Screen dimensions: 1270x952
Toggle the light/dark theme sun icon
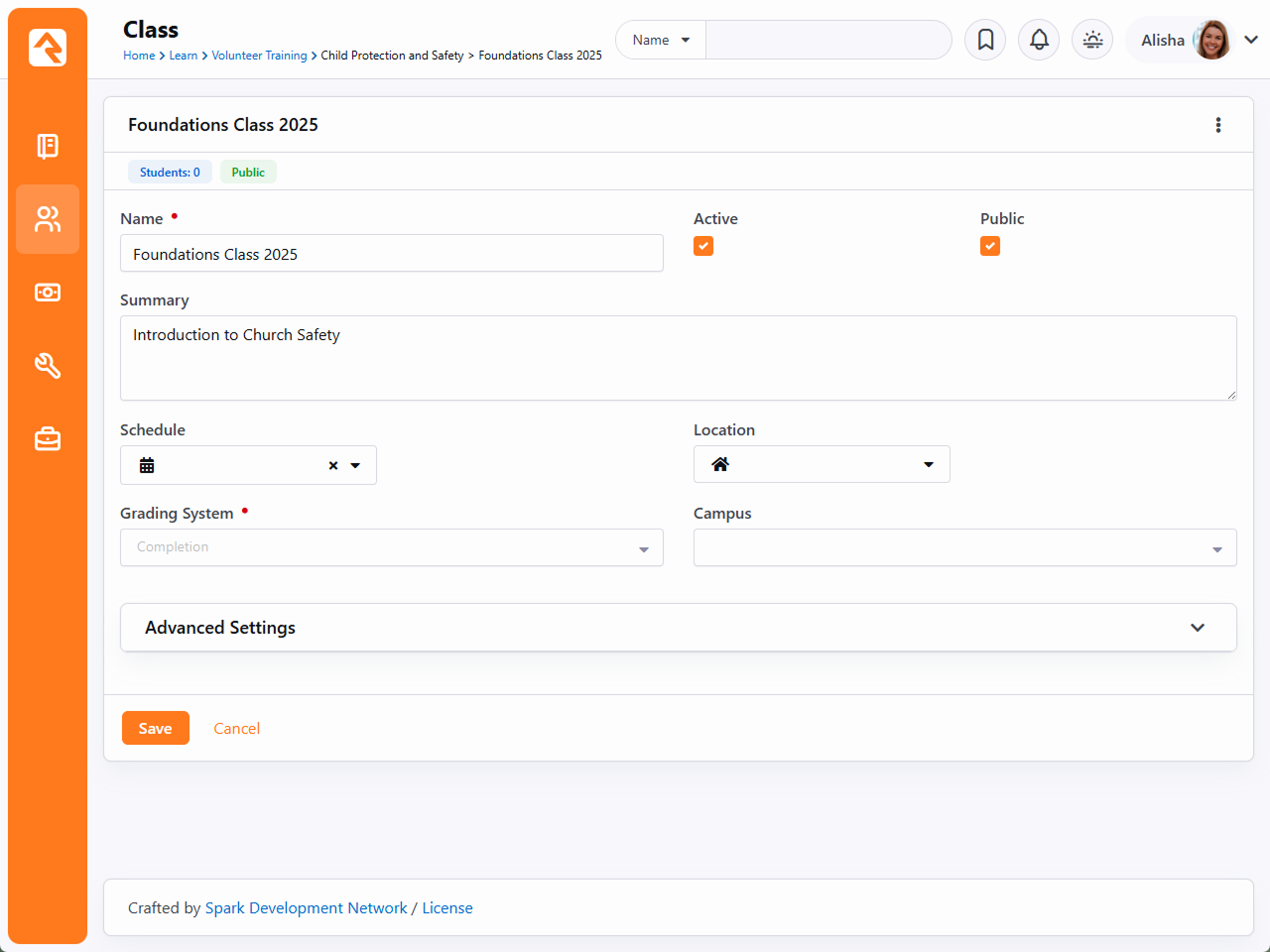click(x=1092, y=40)
